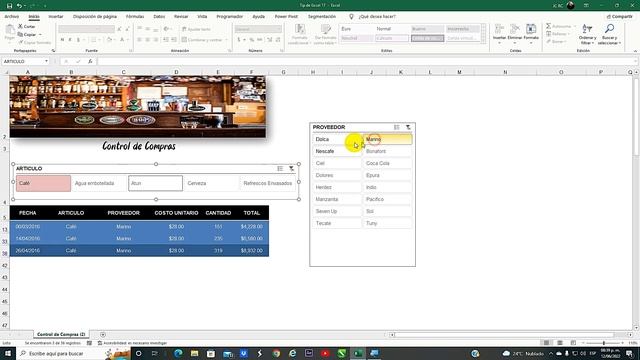Viewport: 640px width, 360px height.
Task: Select Coca Cola in the PROVEEDOR slicer
Action: coord(388,163)
